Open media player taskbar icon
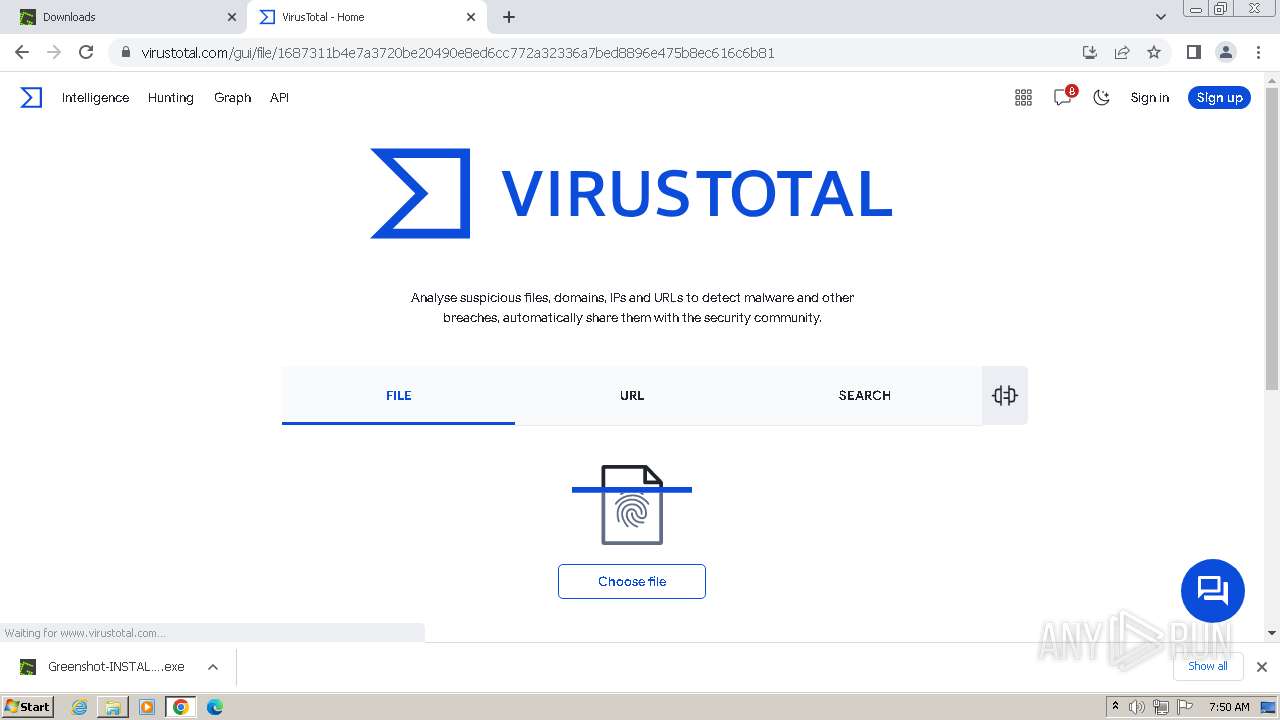 [147, 706]
